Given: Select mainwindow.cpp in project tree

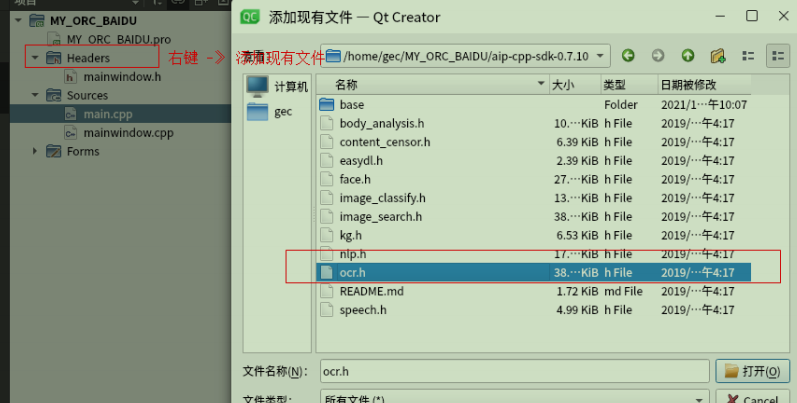Looking at the screenshot, I should (129, 133).
